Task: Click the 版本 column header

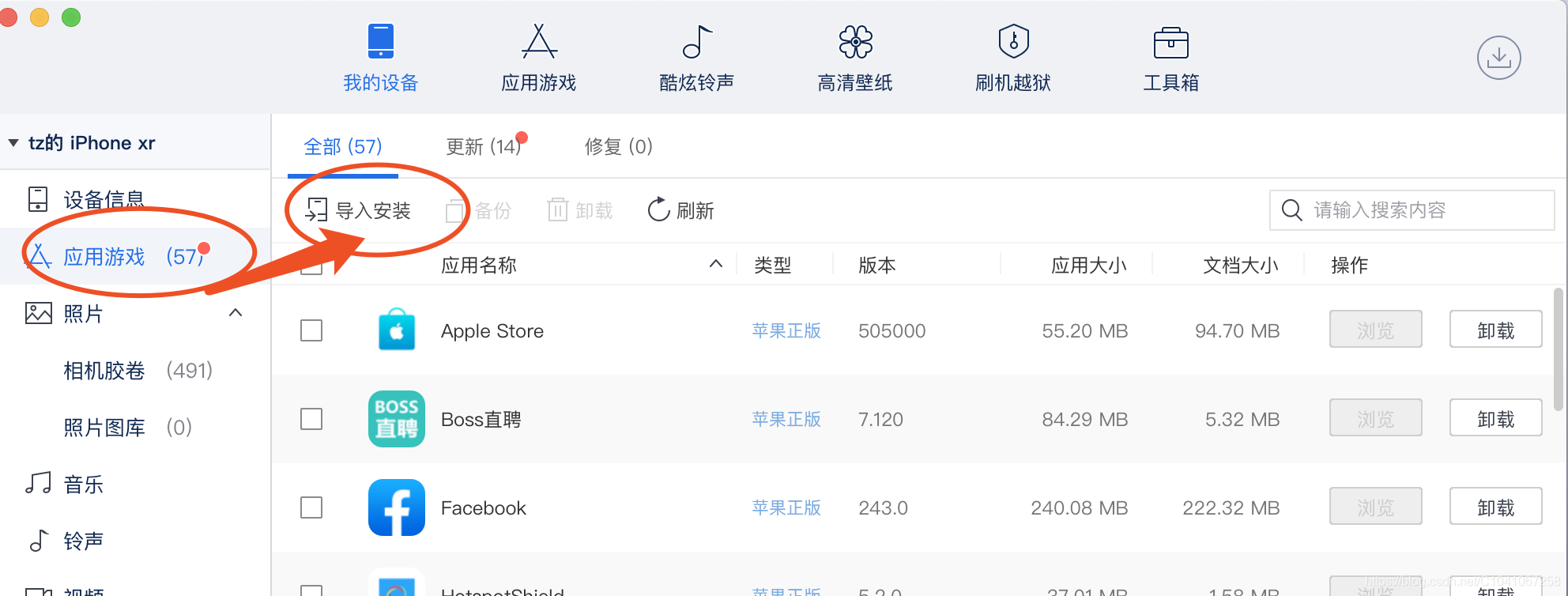Action: point(877,265)
